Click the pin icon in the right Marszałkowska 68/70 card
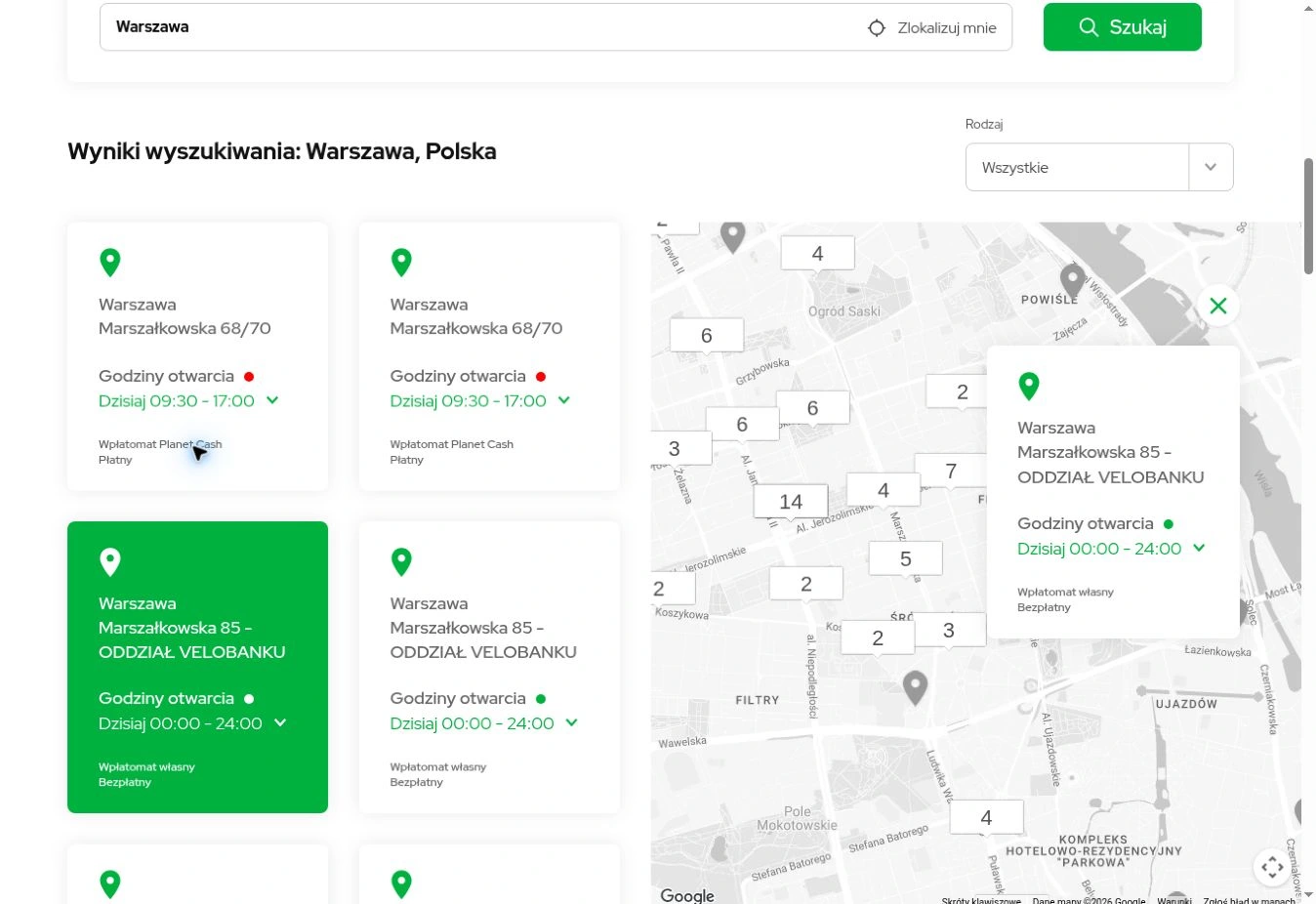 point(401,263)
